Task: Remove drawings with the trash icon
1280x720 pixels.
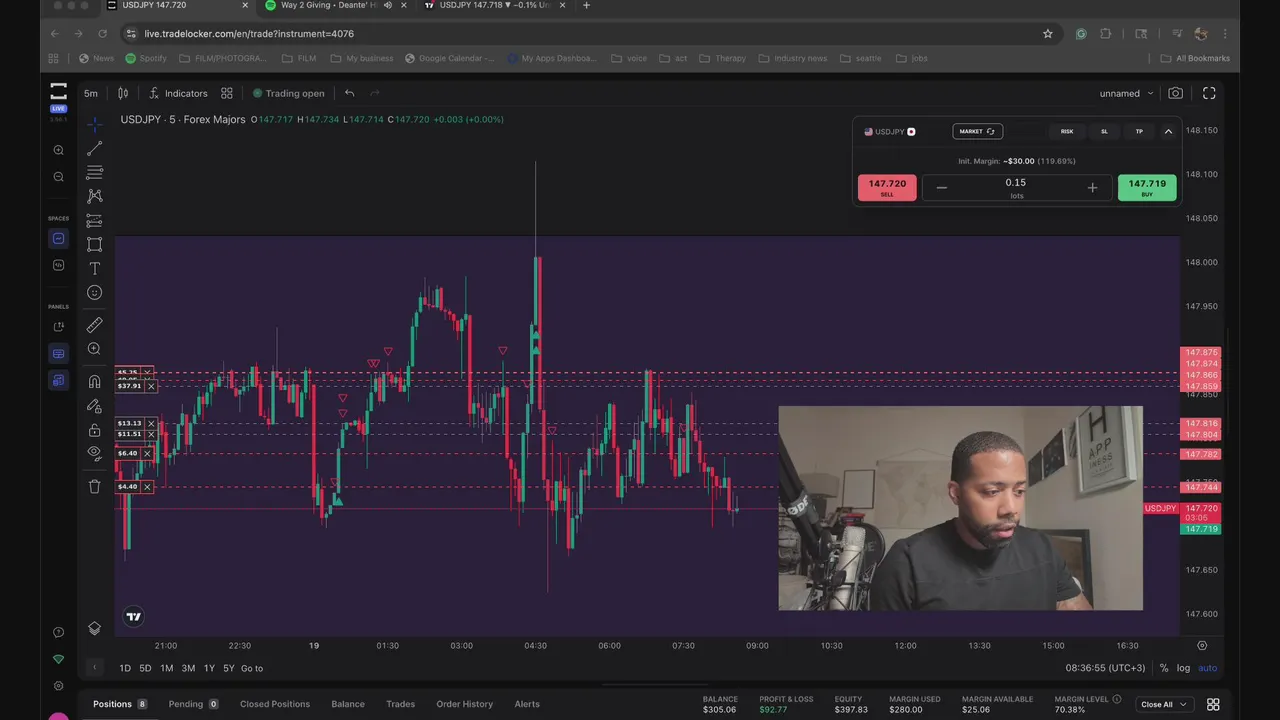Action: [94, 486]
